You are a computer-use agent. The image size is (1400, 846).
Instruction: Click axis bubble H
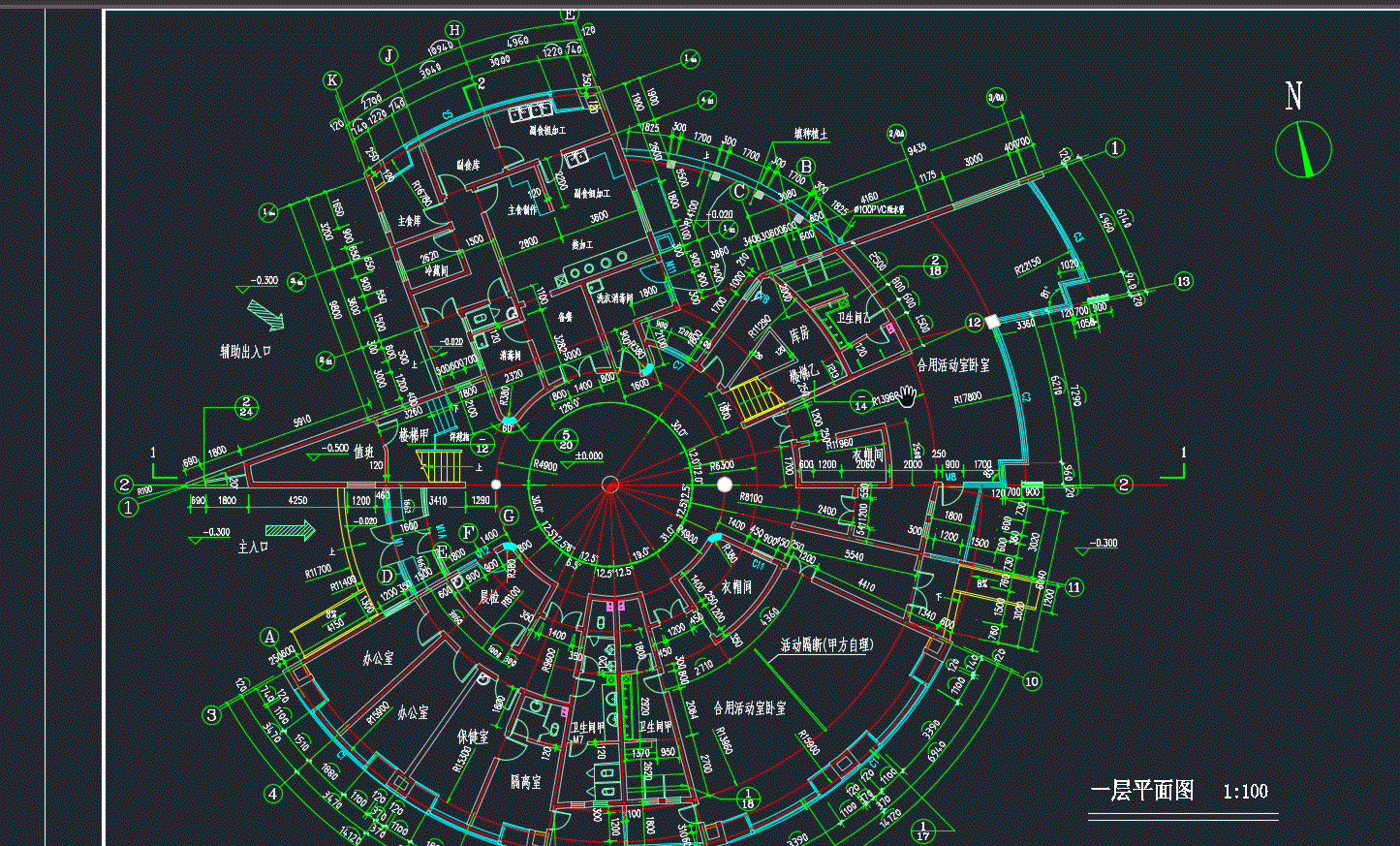(454, 30)
